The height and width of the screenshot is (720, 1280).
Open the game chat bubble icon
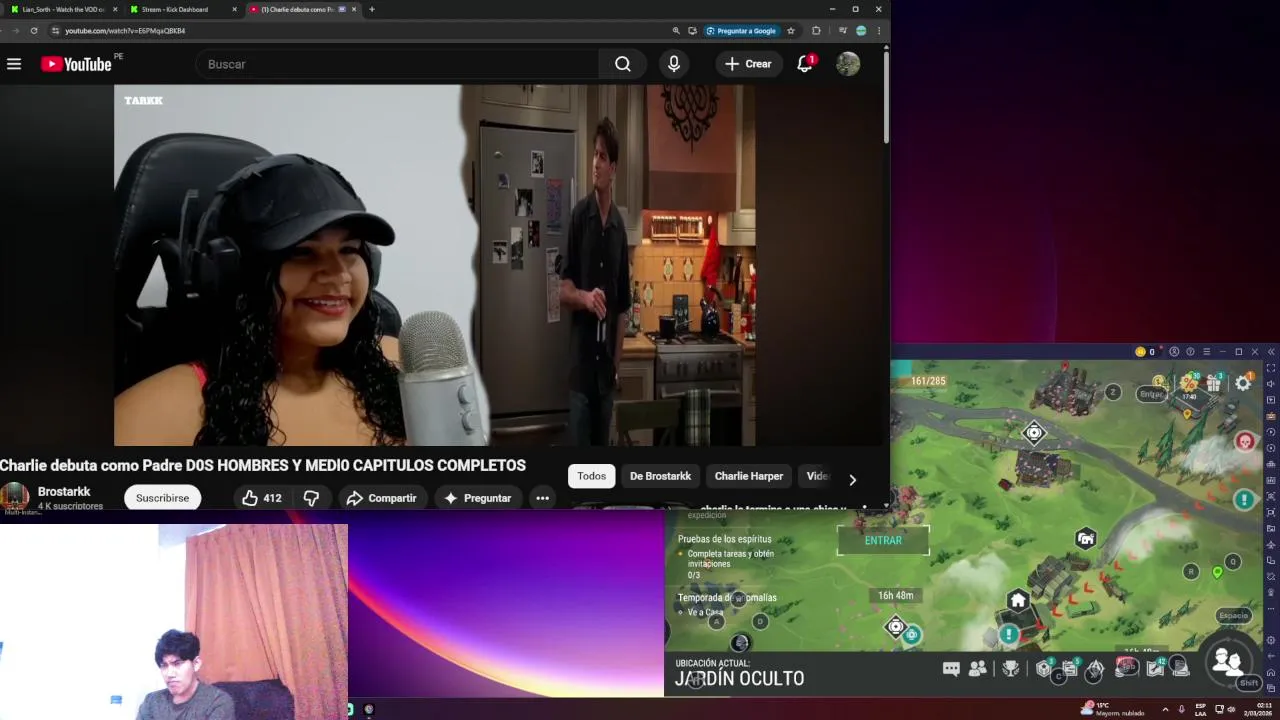951,669
